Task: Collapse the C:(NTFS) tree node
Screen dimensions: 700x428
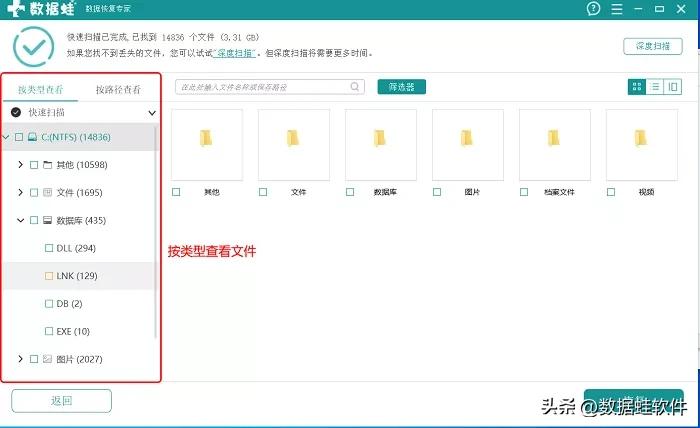Action: pyautogui.click(x=6, y=137)
